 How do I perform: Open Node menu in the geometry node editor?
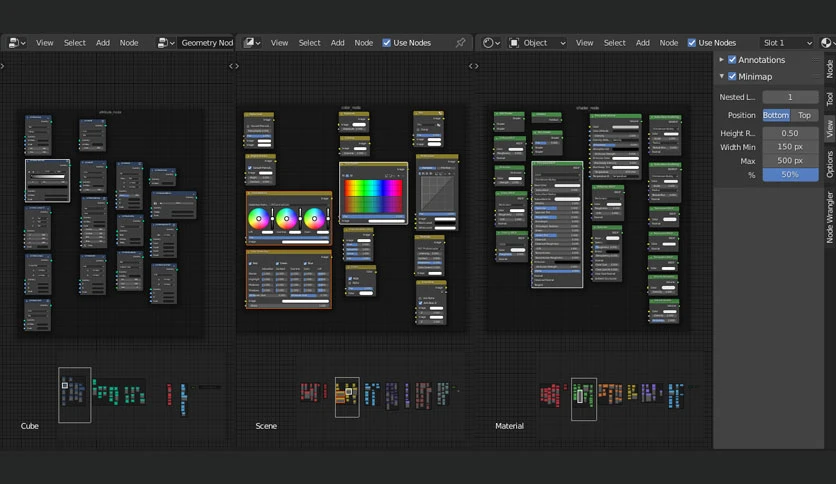(x=129, y=43)
